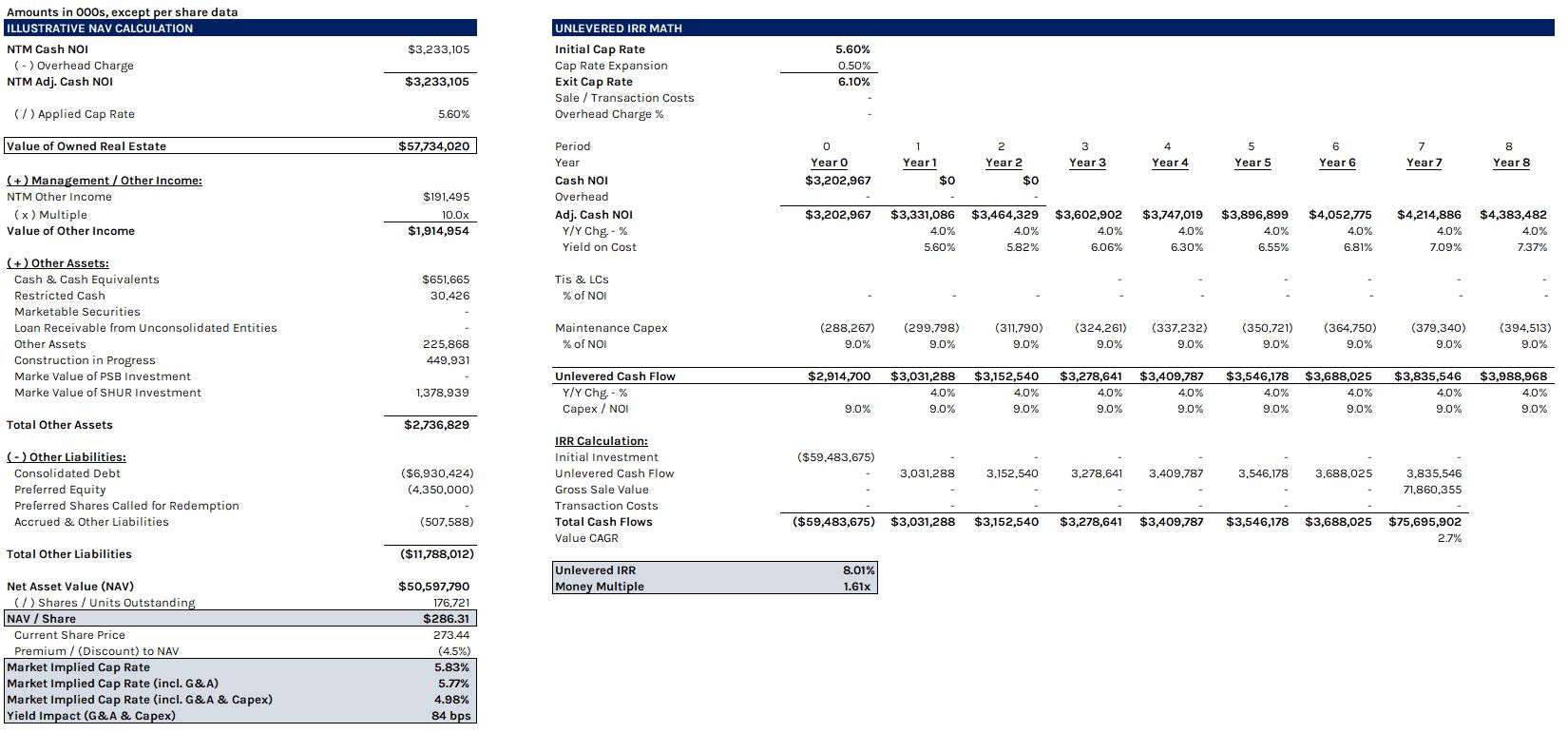Click the (4,350,000) Preferred Equity value

pos(441,490)
